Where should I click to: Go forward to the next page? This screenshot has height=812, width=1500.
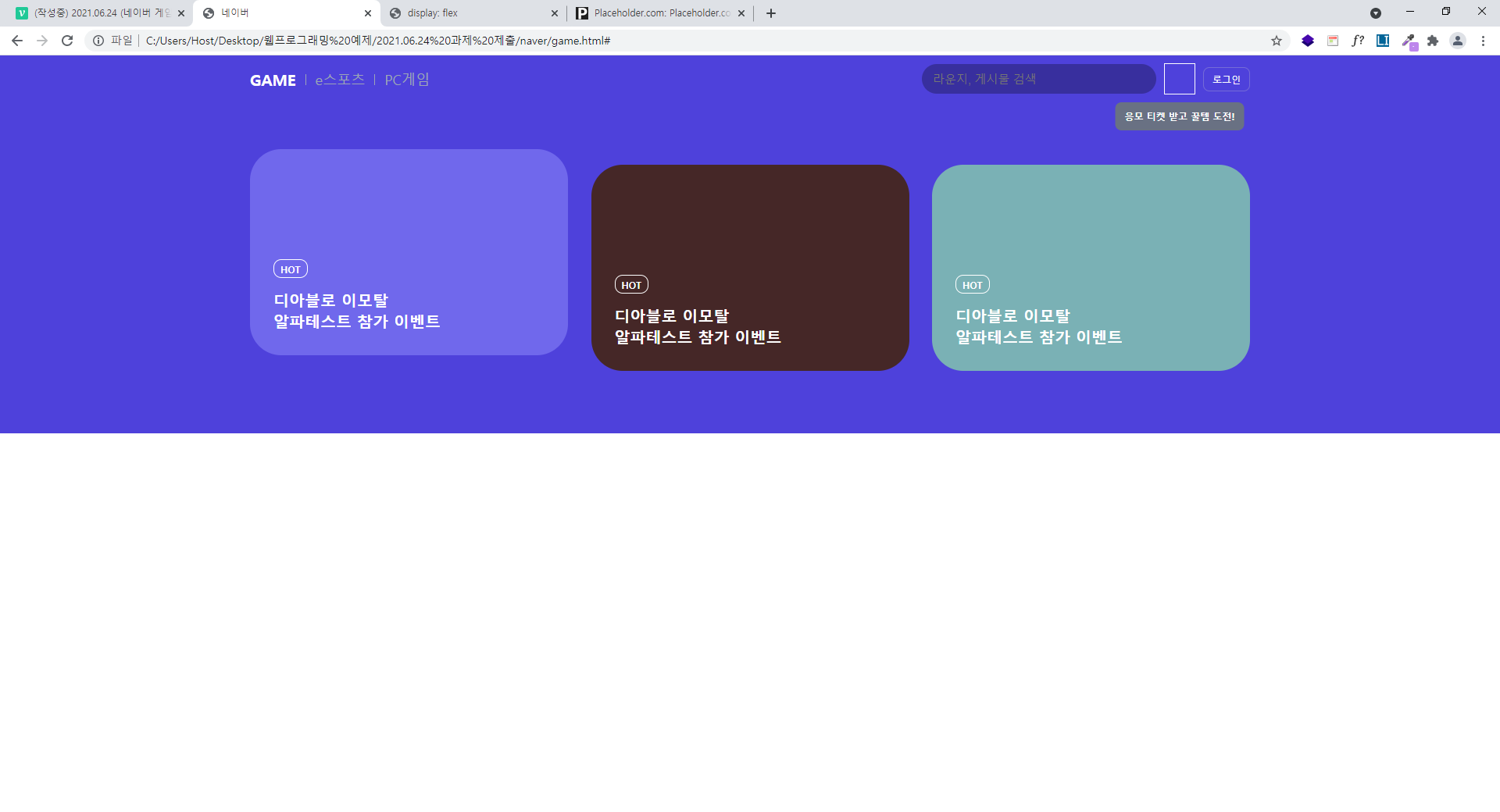point(42,41)
